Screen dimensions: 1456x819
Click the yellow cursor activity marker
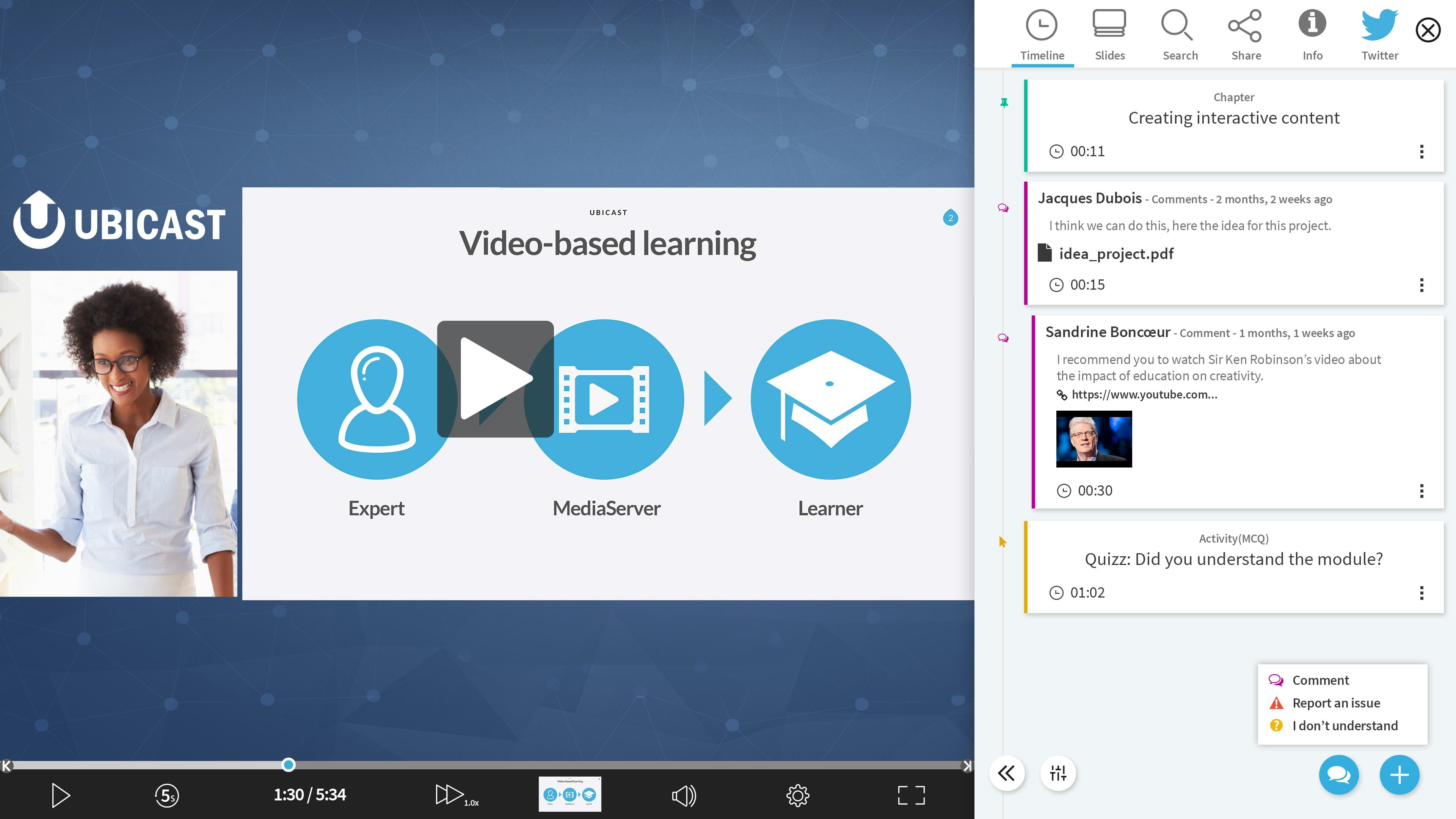point(1002,541)
